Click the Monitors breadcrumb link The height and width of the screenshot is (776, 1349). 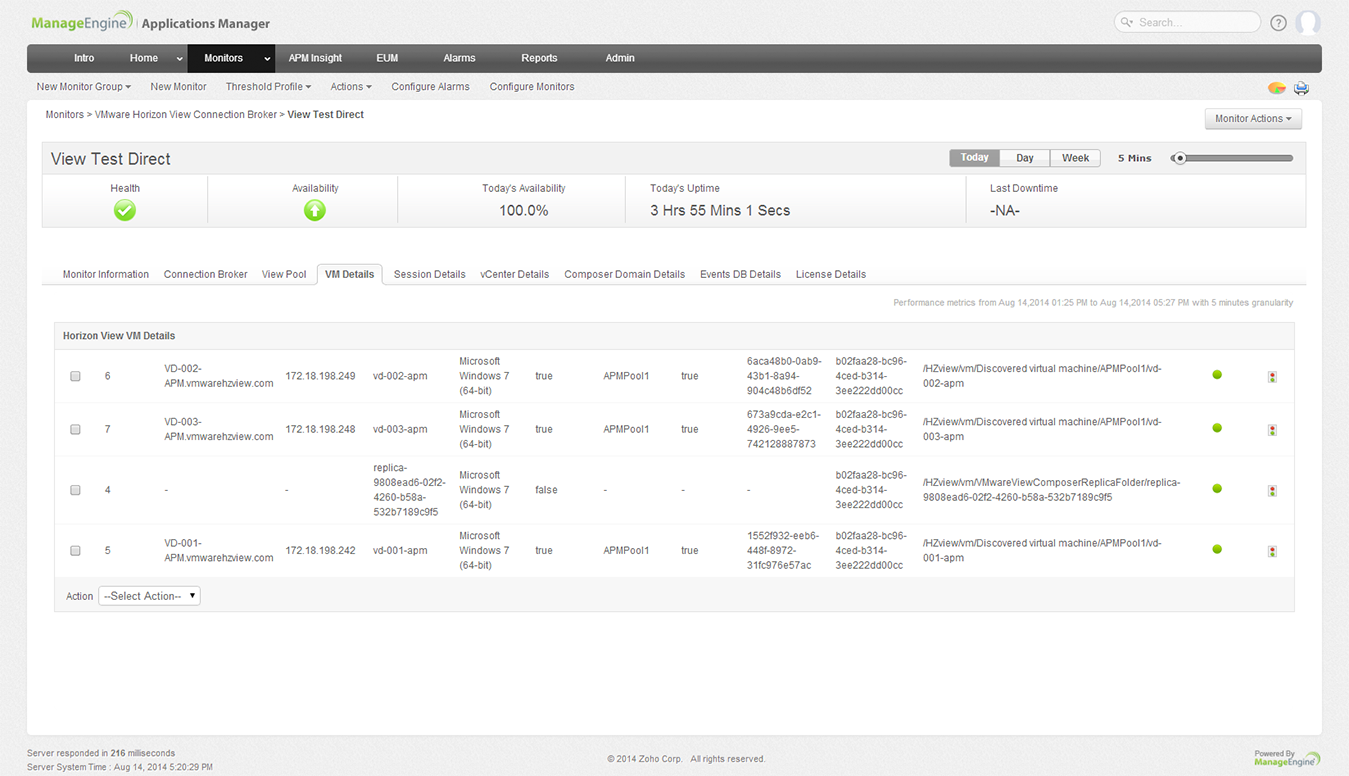click(x=65, y=115)
